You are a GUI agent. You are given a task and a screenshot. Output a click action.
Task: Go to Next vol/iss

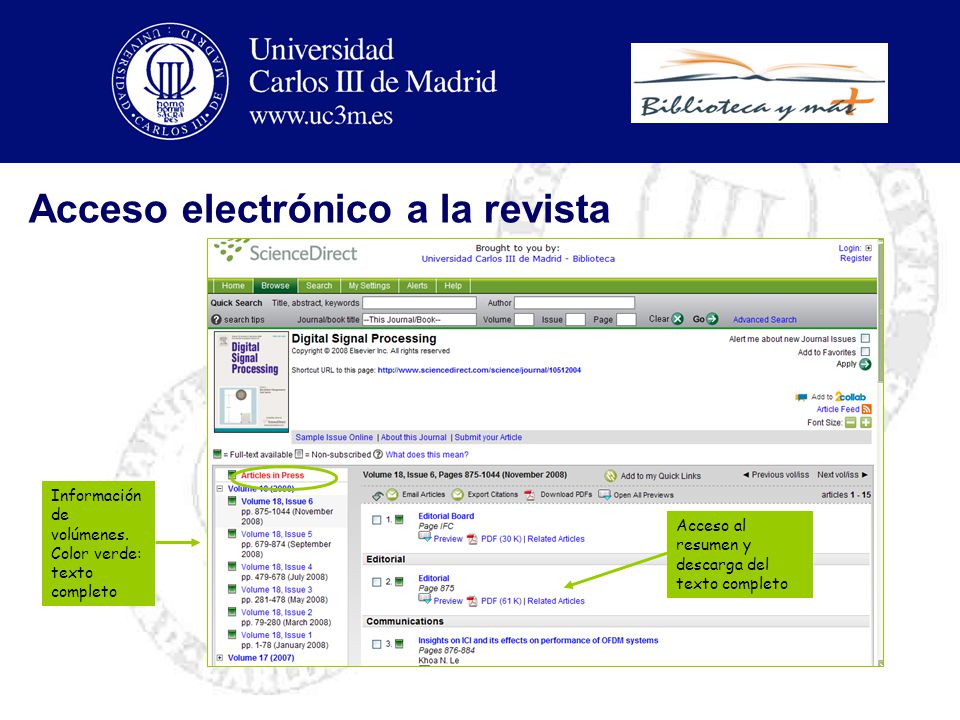[x=842, y=474]
